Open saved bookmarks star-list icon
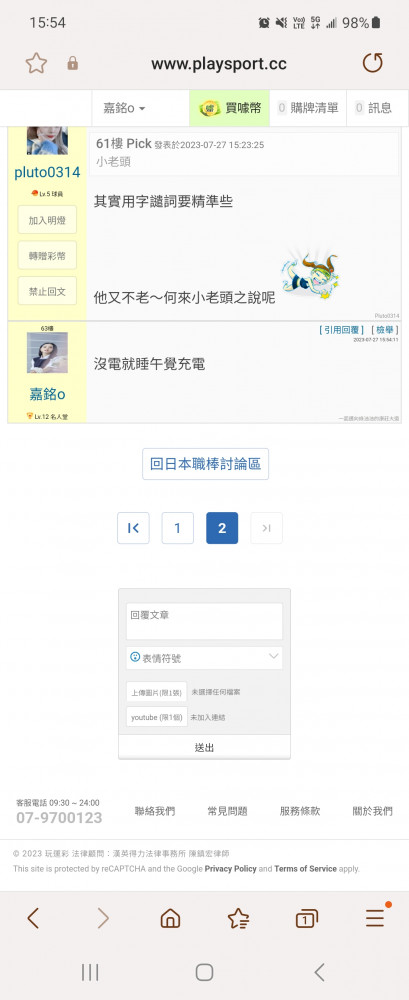 [x=239, y=918]
